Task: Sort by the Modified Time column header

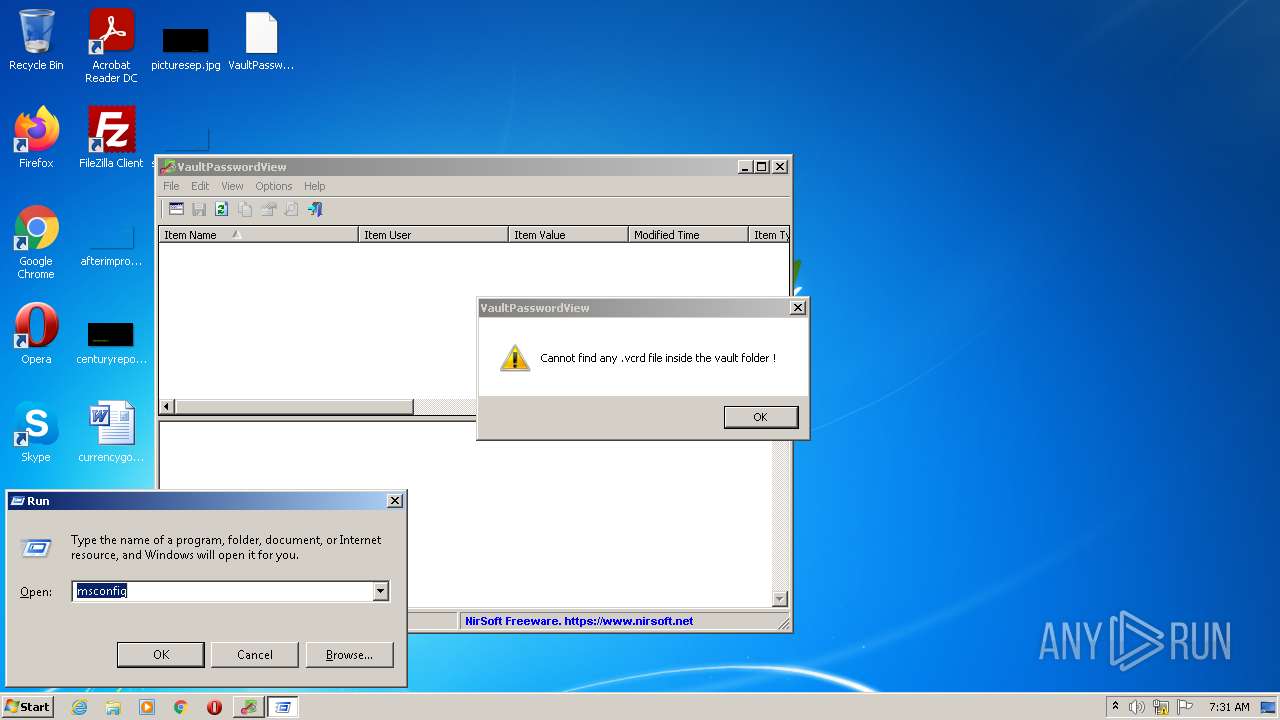Action: pos(688,235)
